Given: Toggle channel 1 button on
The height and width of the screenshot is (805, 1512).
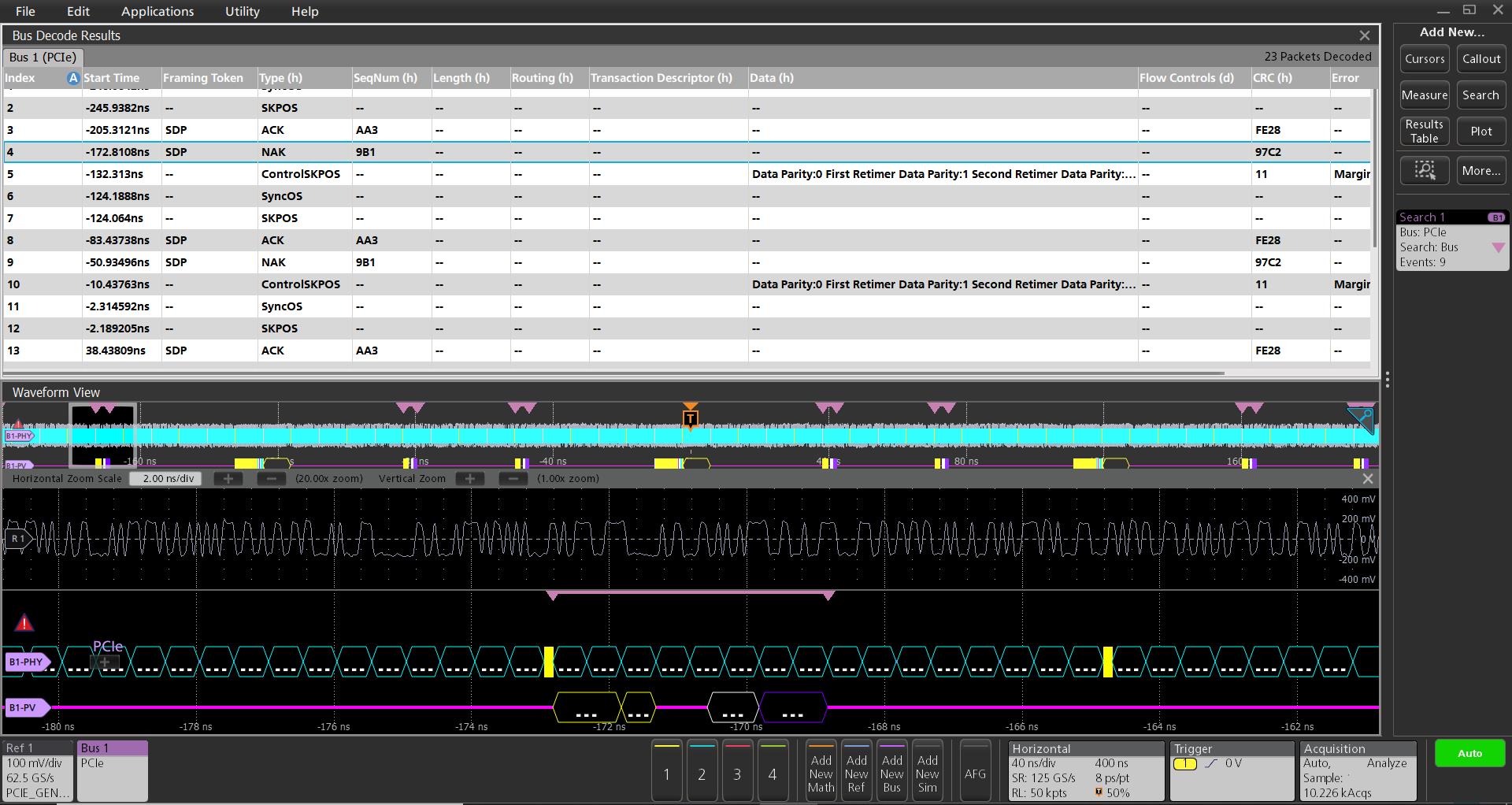Looking at the screenshot, I should (666, 770).
